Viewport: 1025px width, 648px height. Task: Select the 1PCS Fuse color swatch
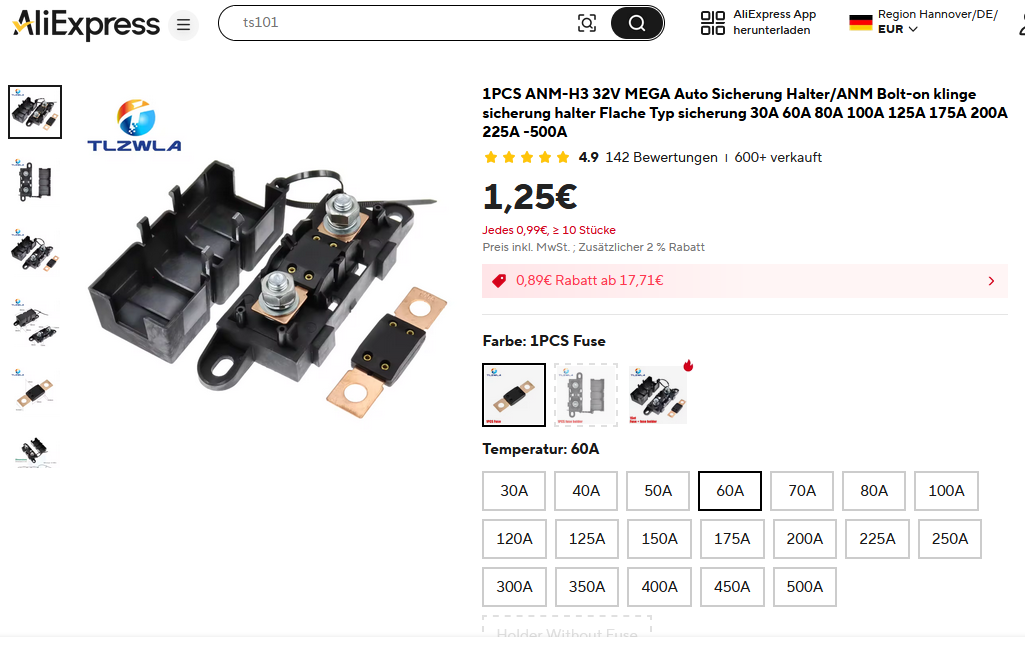(x=514, y=395)
